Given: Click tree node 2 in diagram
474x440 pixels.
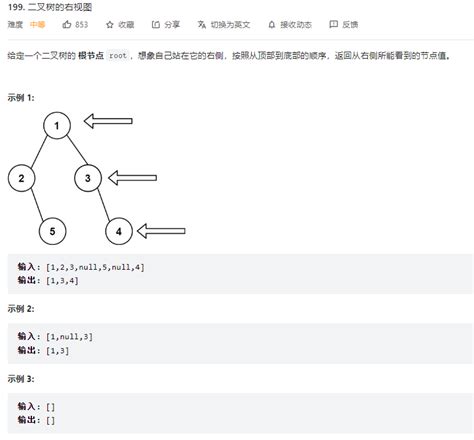Looking at the screenshot, I should [21, 178].
